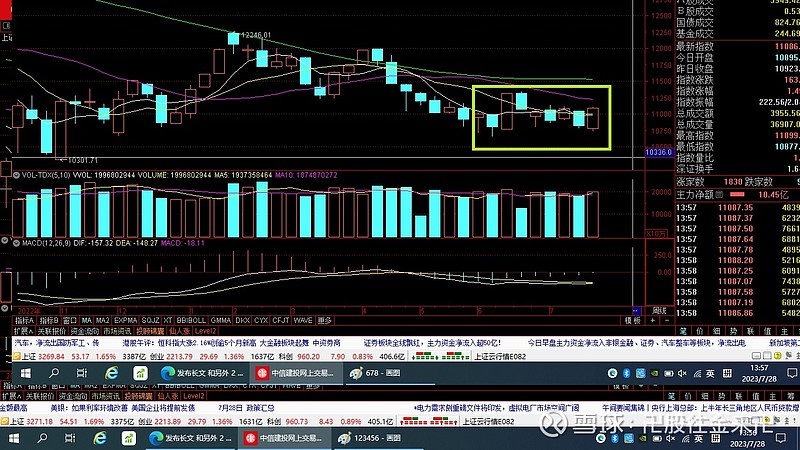Select the 窗口 window-count option
Image resolution: width=800 pixels, height=450 pixels.
point(70,320)
